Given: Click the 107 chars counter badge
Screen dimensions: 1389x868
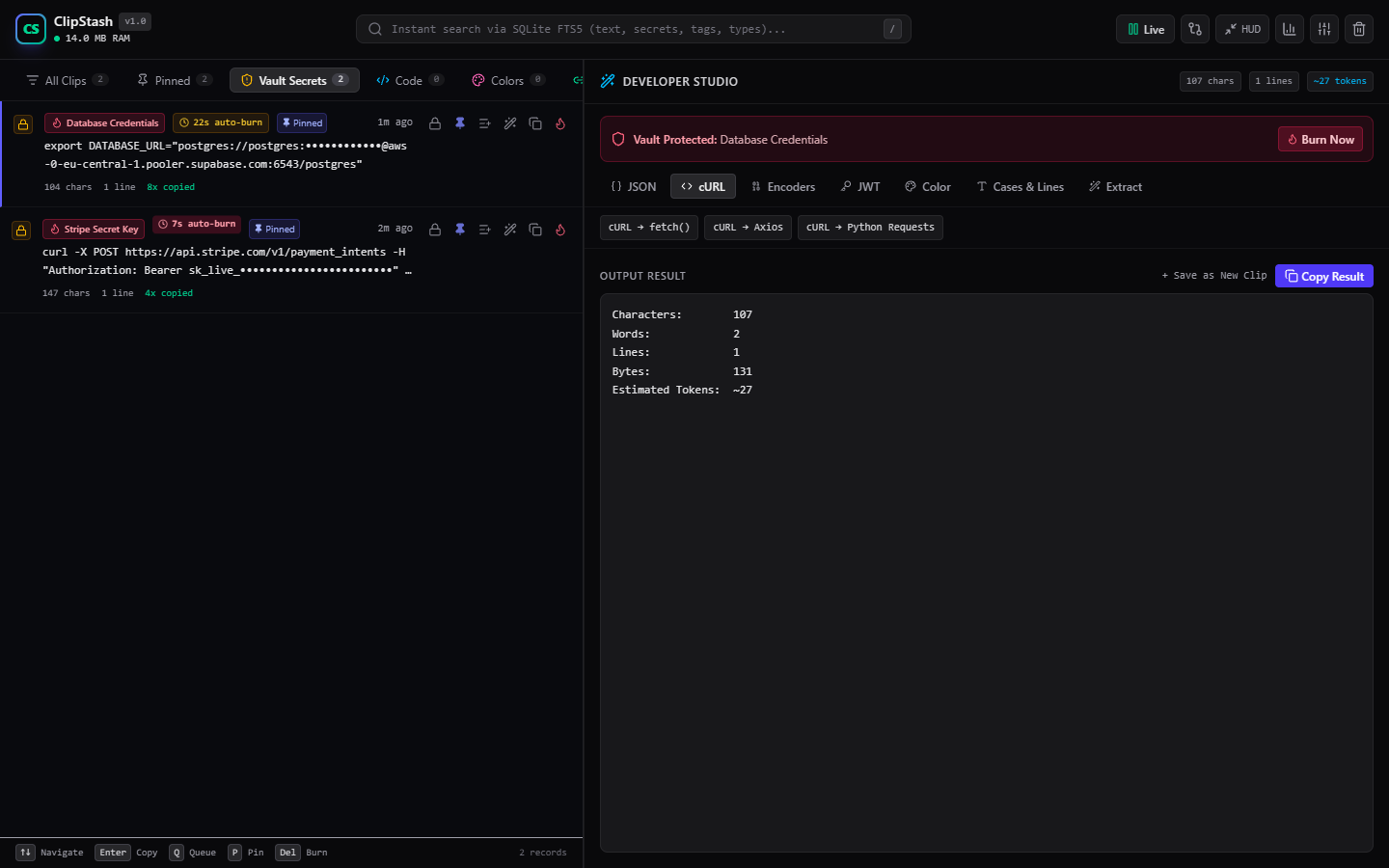Looking at the screenshot, I should tap(1211, 81).
